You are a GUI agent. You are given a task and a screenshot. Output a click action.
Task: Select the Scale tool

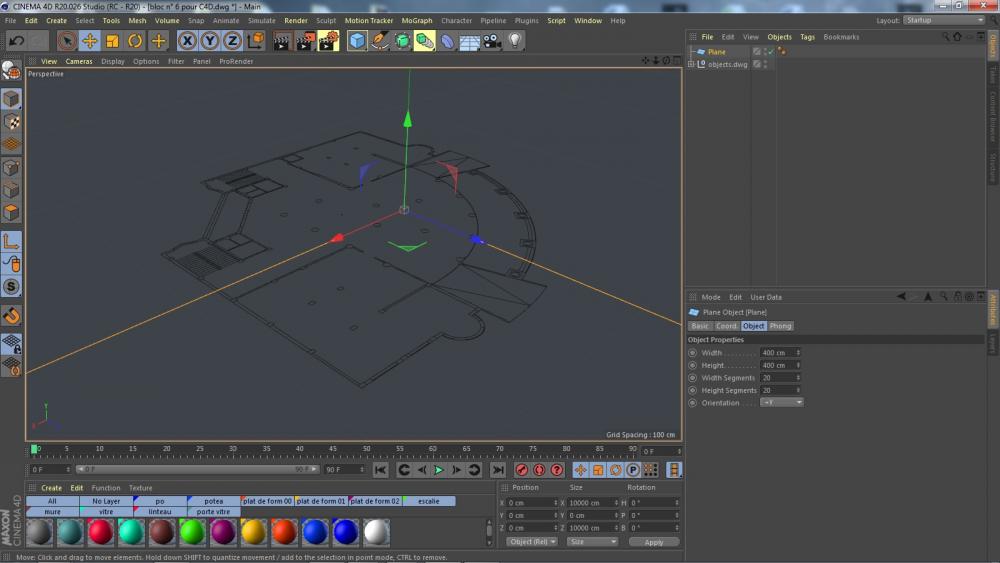pos(112,41)
